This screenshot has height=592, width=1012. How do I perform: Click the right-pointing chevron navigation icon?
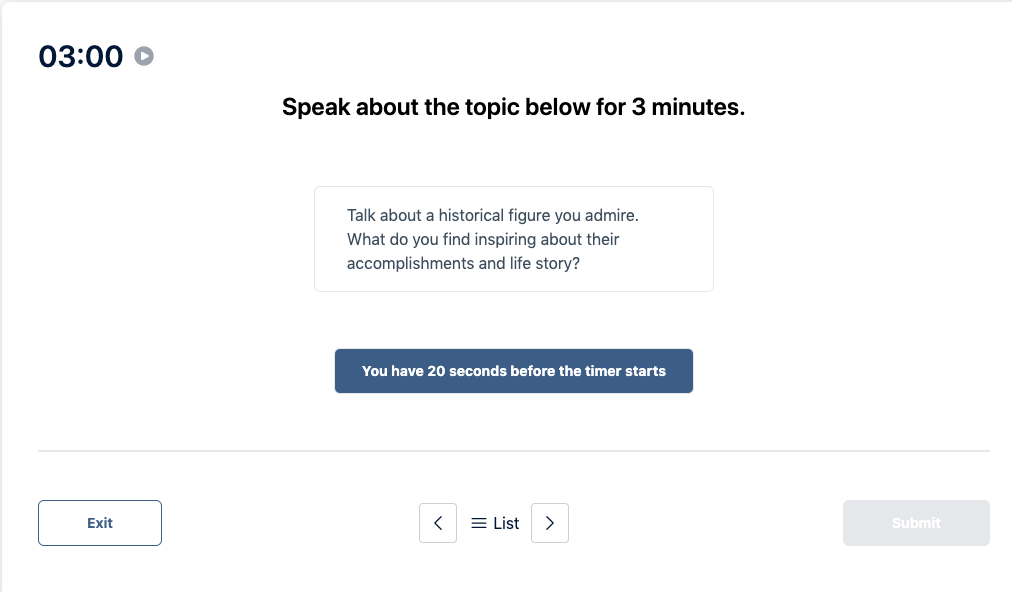pos(549,523)
